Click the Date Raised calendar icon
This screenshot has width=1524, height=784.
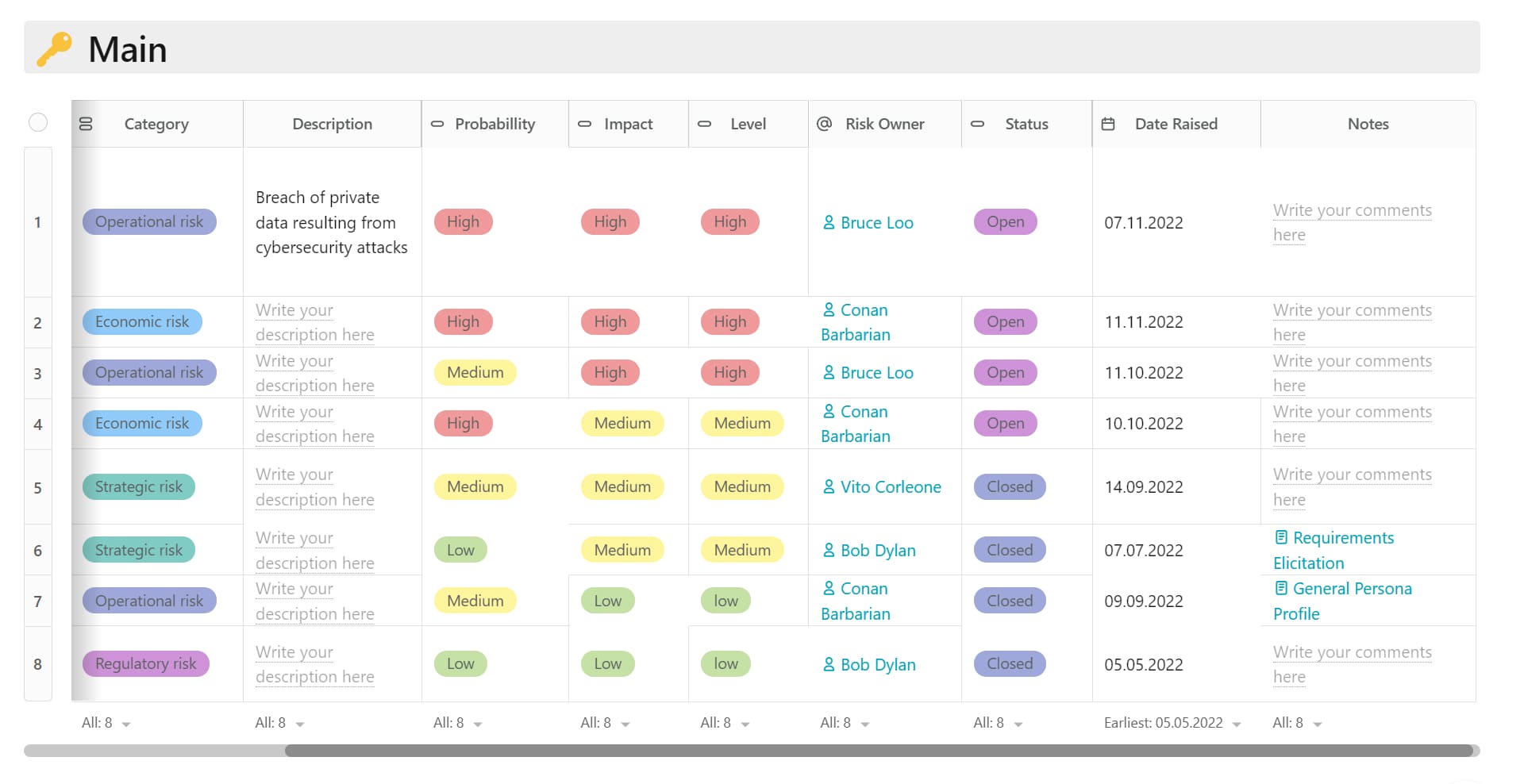click(1108, 124)
